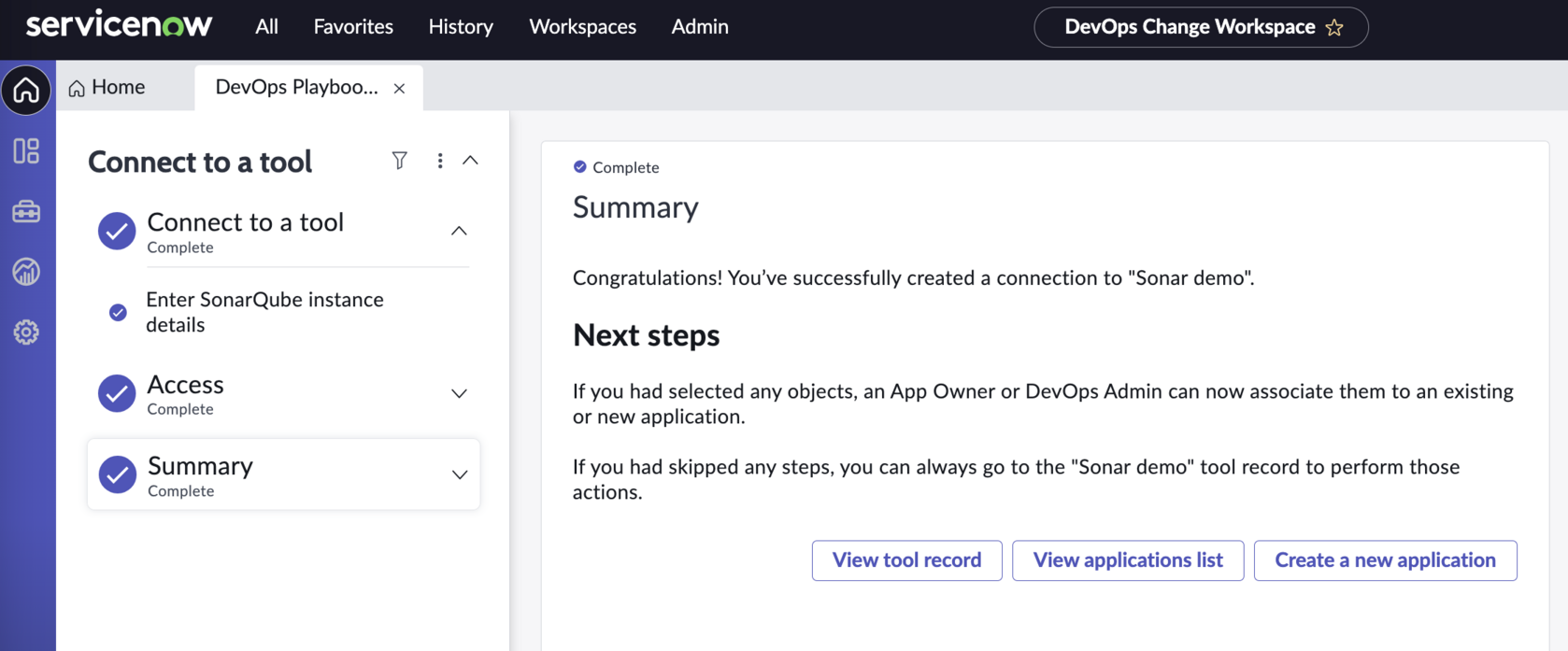This screenshot has height=651, width=1568.
Task: Click the filter funnel icon
Action: 399,161
